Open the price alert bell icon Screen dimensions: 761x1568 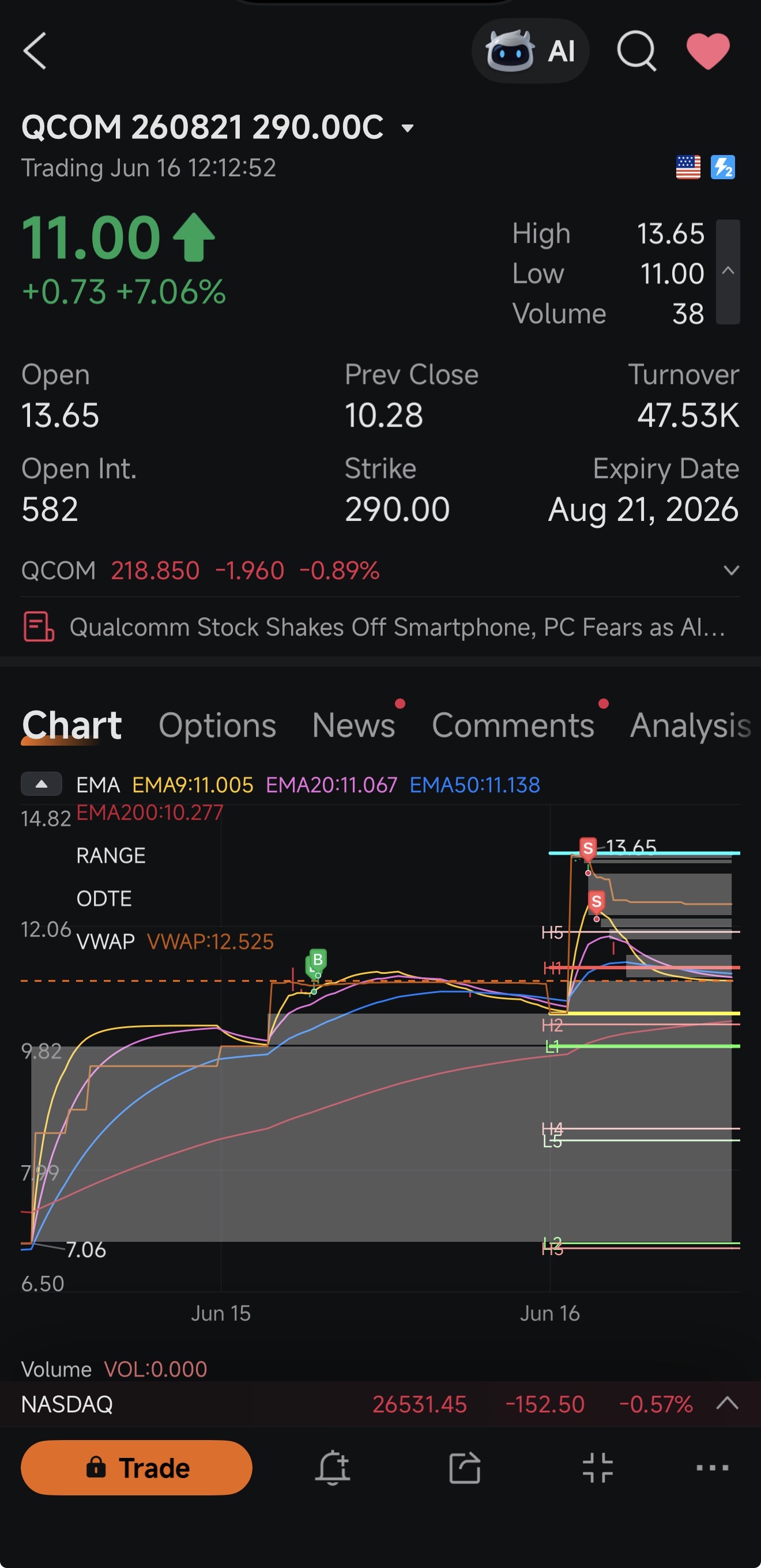[333, 1468]
